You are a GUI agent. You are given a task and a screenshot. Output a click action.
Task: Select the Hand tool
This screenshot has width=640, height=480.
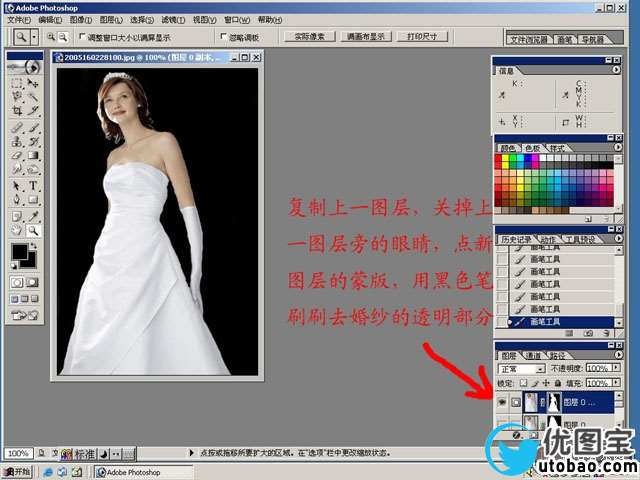[x=17, y=231]
